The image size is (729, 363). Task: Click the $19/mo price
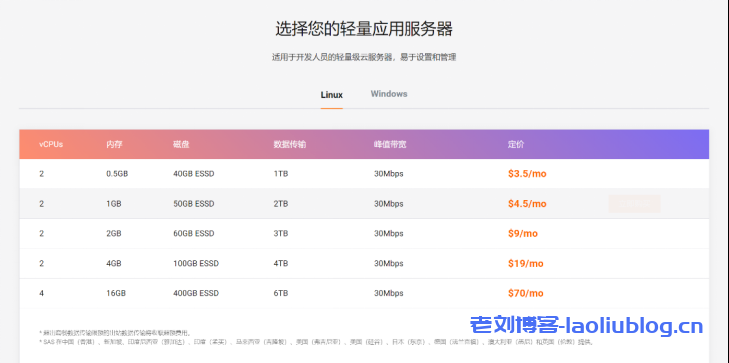pyautogui.click(x=525, y=264)
